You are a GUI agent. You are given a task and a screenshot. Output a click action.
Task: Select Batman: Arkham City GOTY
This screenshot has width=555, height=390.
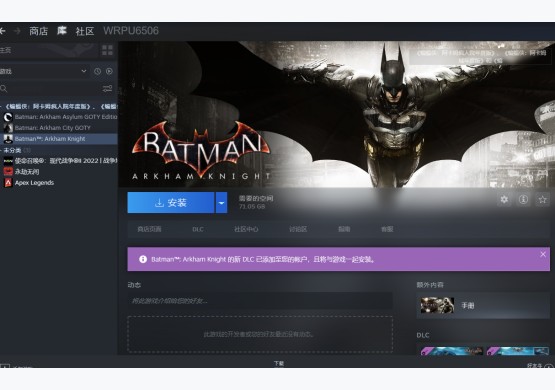[58, 128]
